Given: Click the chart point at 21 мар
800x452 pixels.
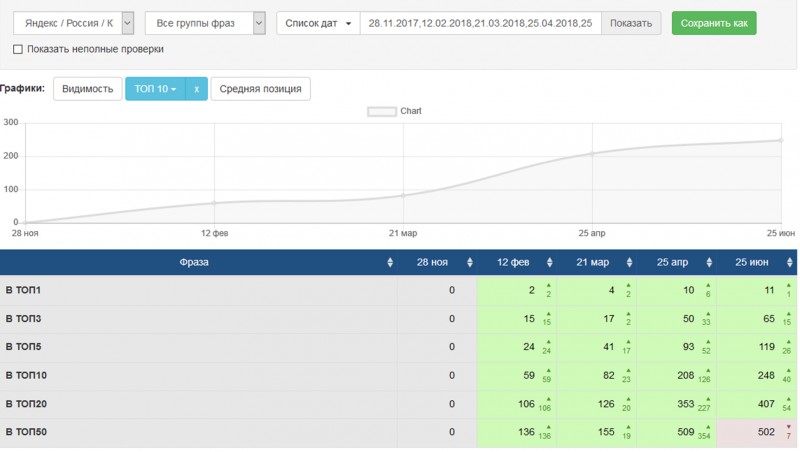Looking at the screenshot, I should [403, 195].
